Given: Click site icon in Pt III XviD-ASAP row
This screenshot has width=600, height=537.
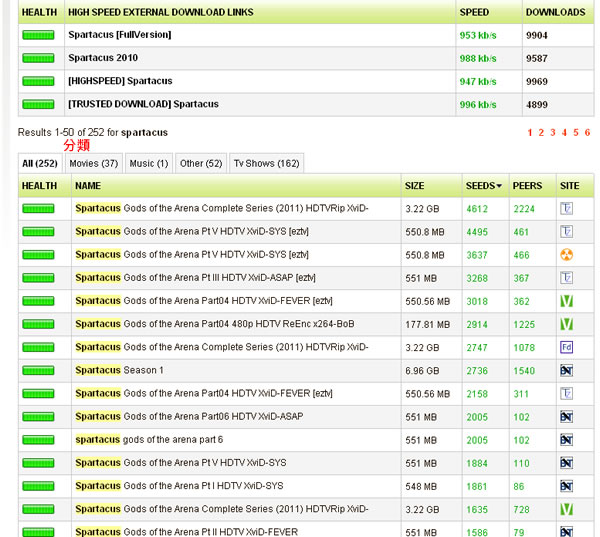Looking at the screenshot, I should click(567, 278).
